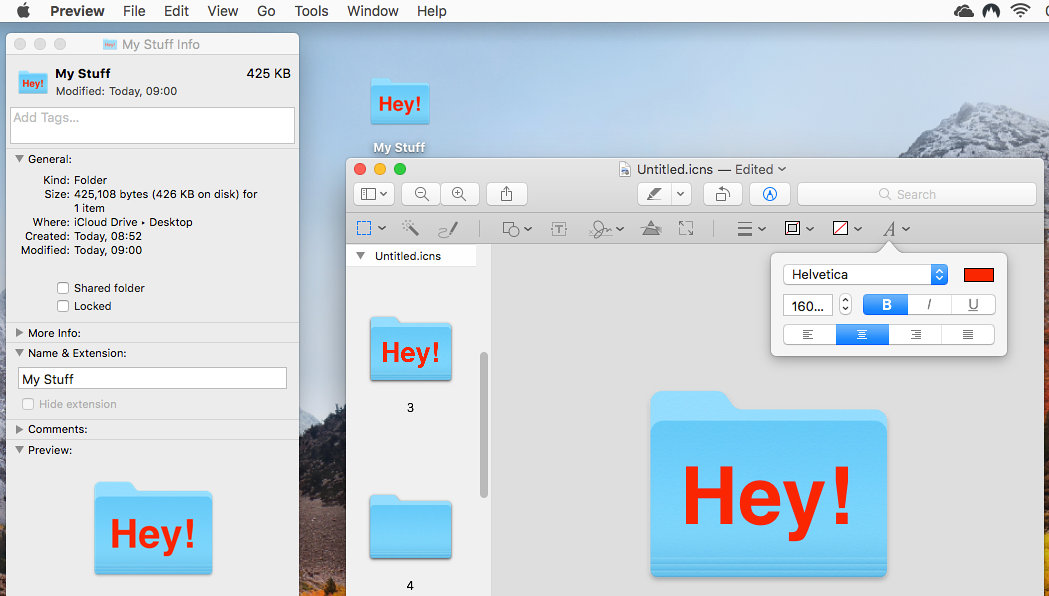The height and width of the screenshot is (596, 1049).
Task: Enable bold formatting in the font panel
Action: (x=884, y=305)
